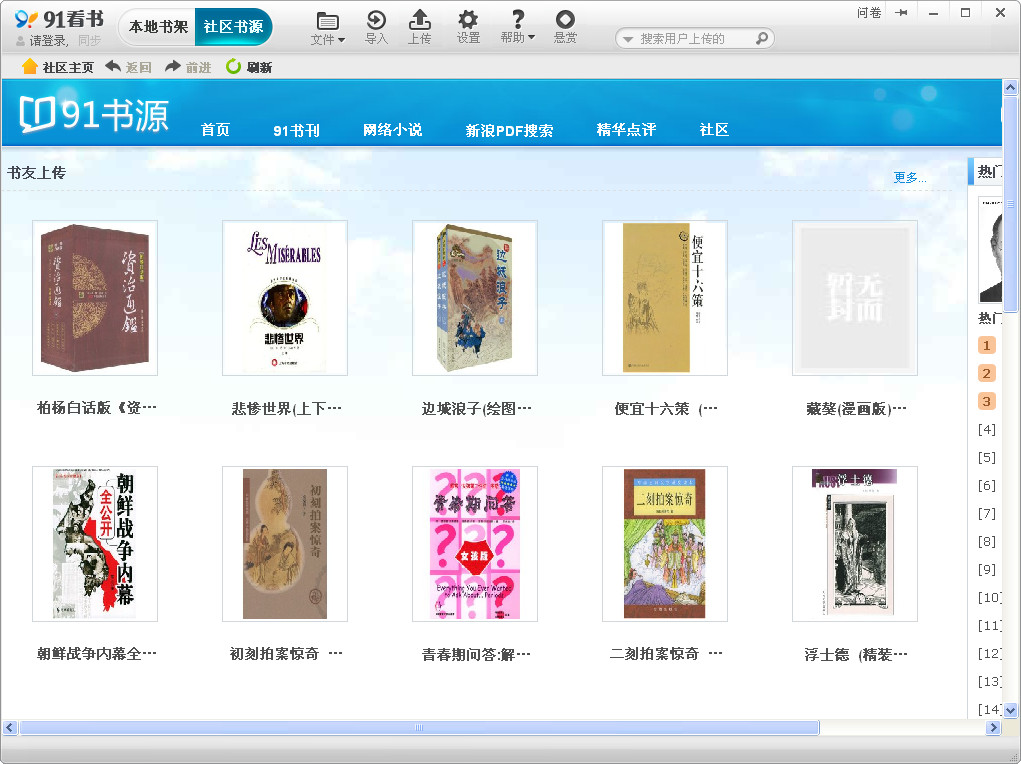Click the horizontal scrollbar left arrow
Screen dimensions: 1021x764
point(9,727)
